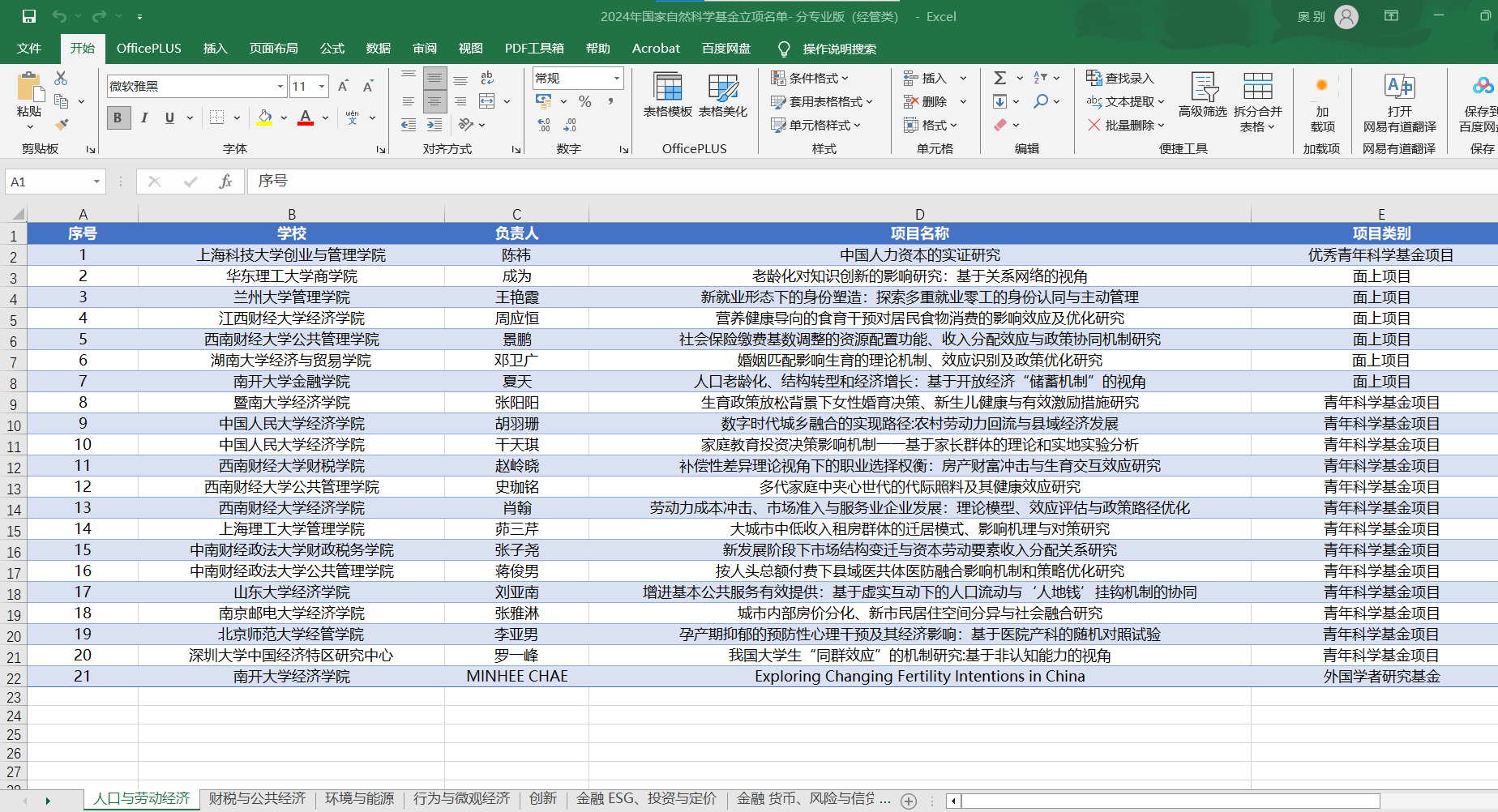Apply cell borders
This screenshot has width=1498, height=812.
pos(217,118)
